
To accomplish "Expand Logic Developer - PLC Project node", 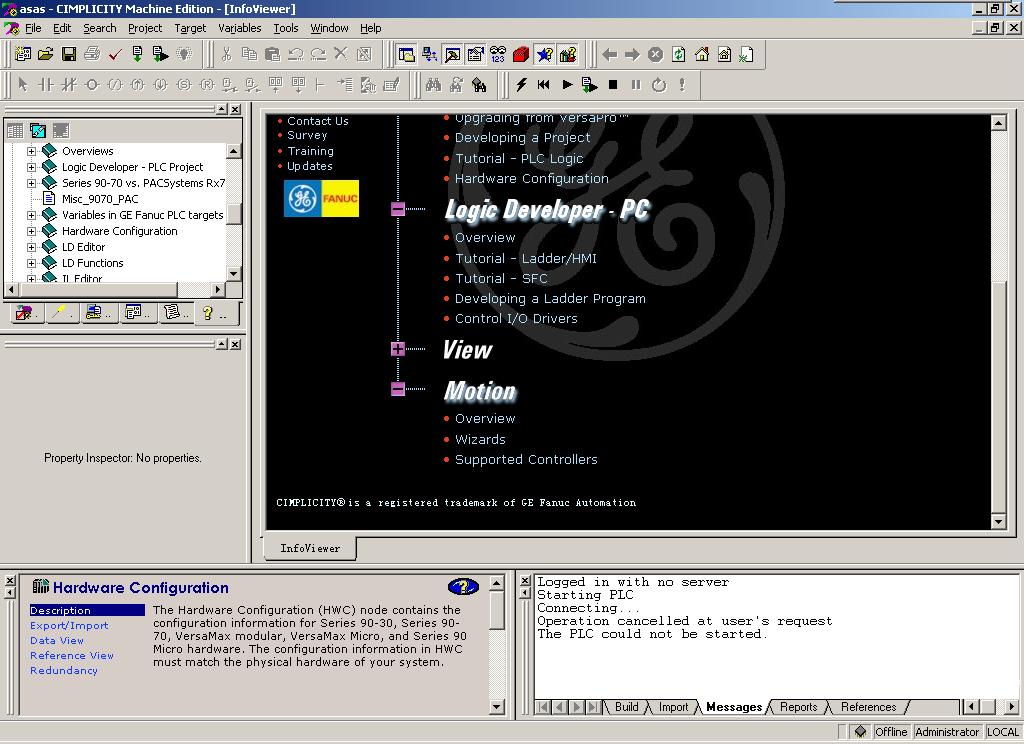I will click(31, 167).
